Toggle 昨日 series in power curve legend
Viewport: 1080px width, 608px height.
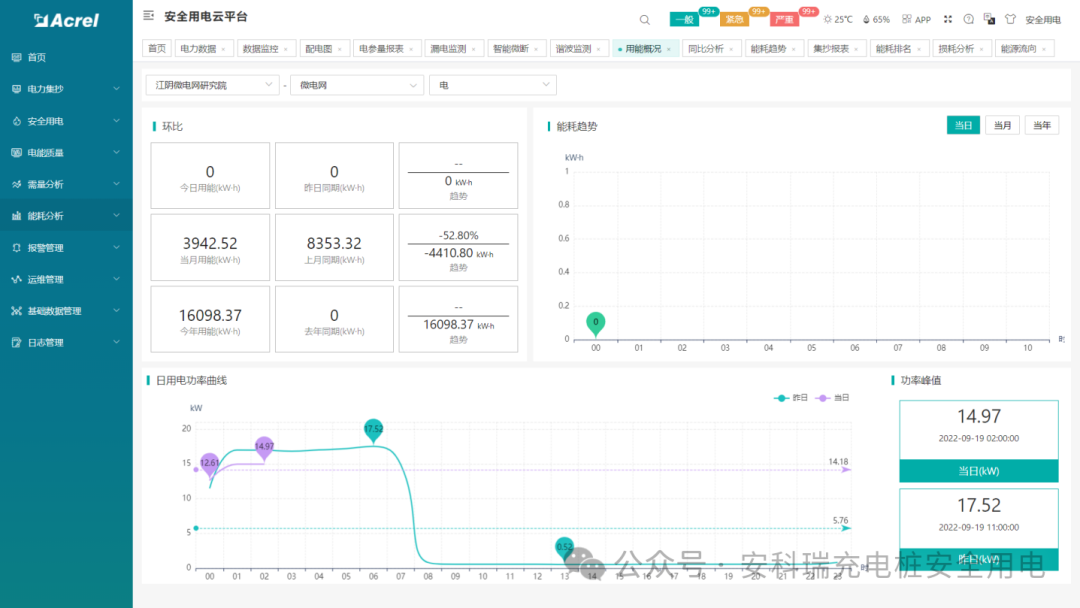(791, 398)
